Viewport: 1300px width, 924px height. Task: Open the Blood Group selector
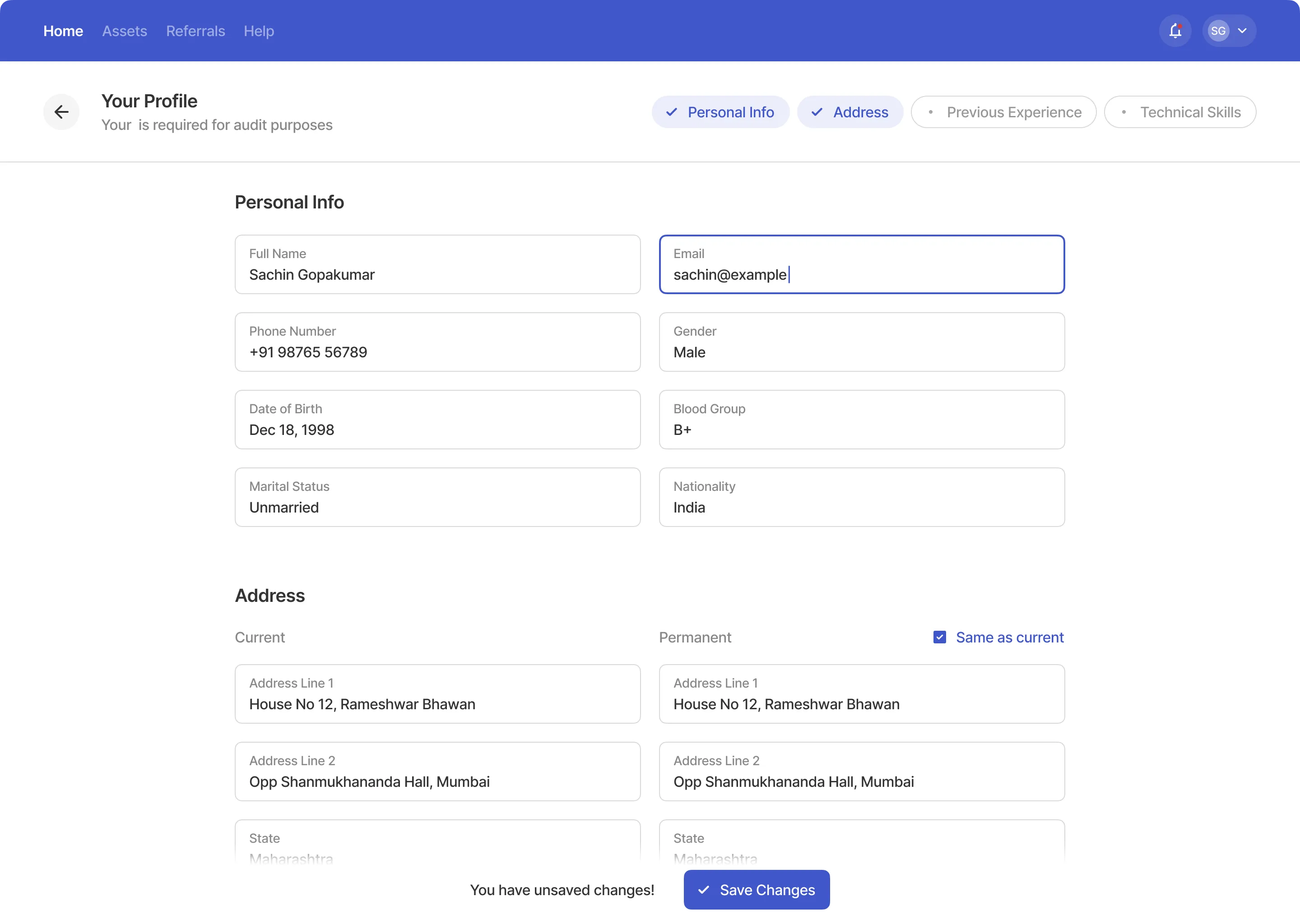(861, 419)
